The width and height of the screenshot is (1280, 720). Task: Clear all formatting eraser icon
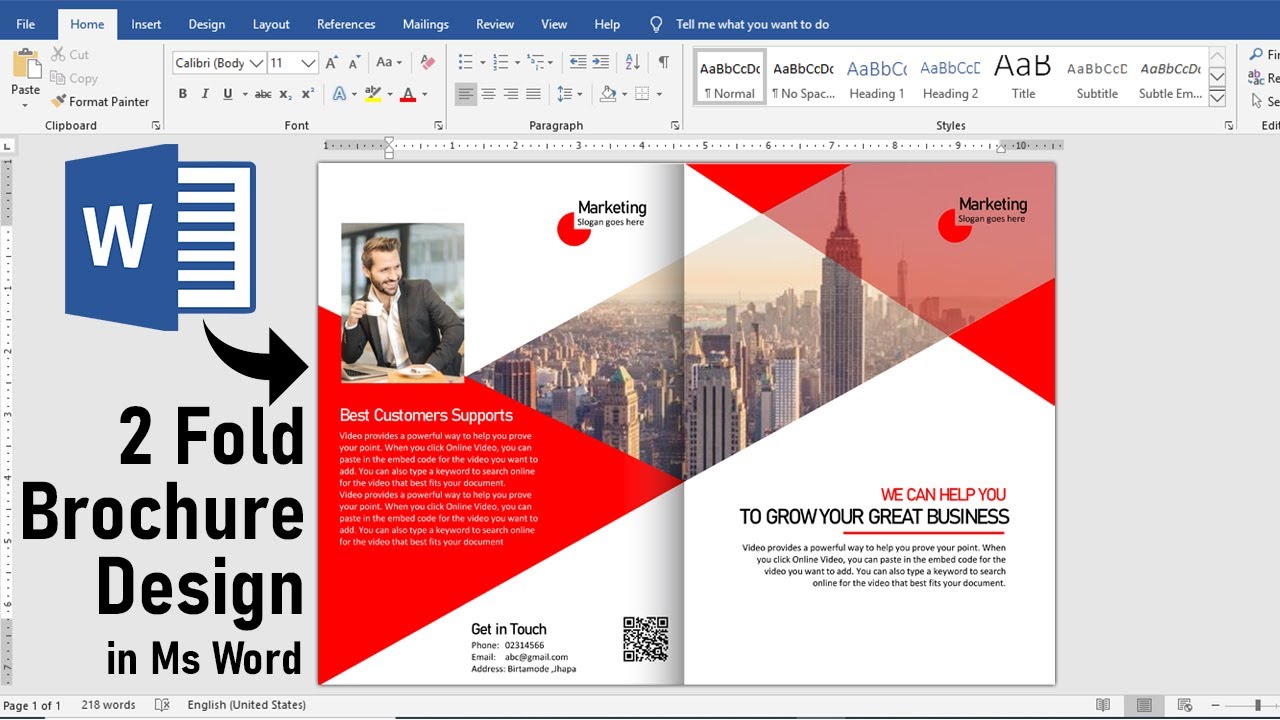click(x=428, y=63)
